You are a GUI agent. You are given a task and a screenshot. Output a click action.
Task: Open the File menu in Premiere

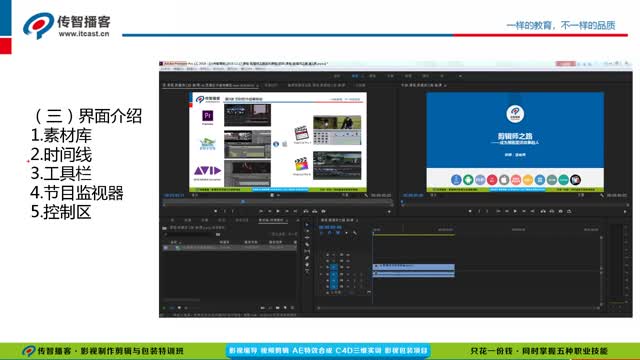pos(164,69)
